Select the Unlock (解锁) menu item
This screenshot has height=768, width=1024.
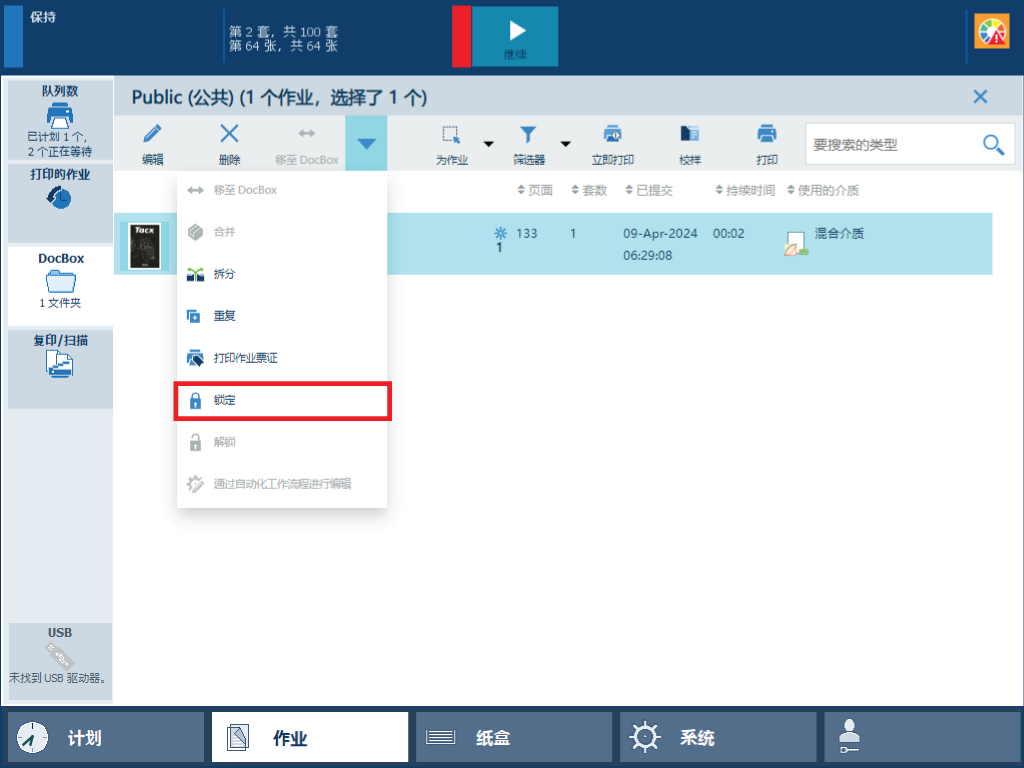(282, 442)
